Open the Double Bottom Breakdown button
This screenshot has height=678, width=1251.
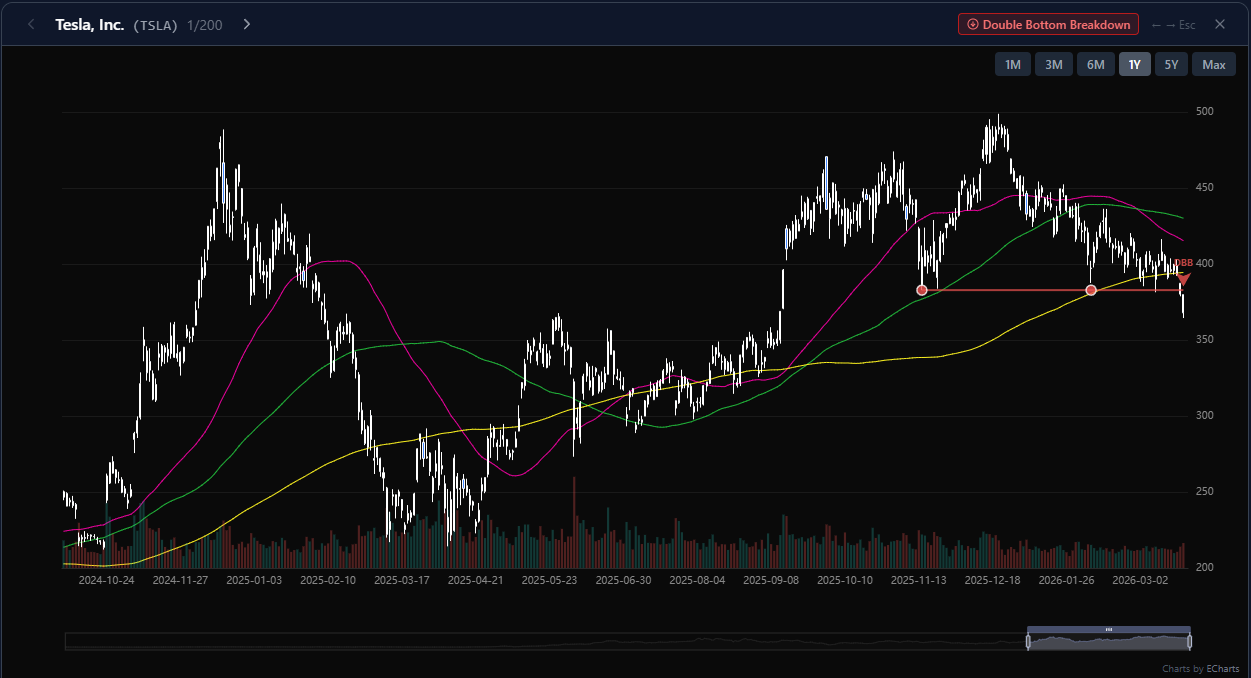tap(1048, 24)
